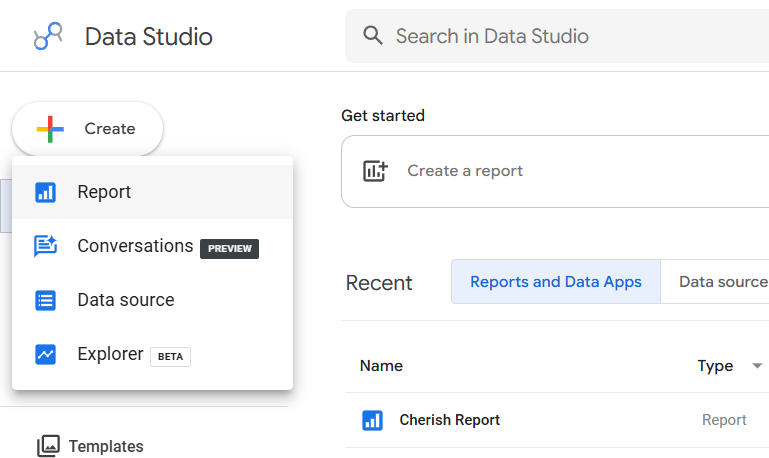Click the Report bar chart icon in menu
The height and width of the screenshot is (458, 769).
click(46, 192)
